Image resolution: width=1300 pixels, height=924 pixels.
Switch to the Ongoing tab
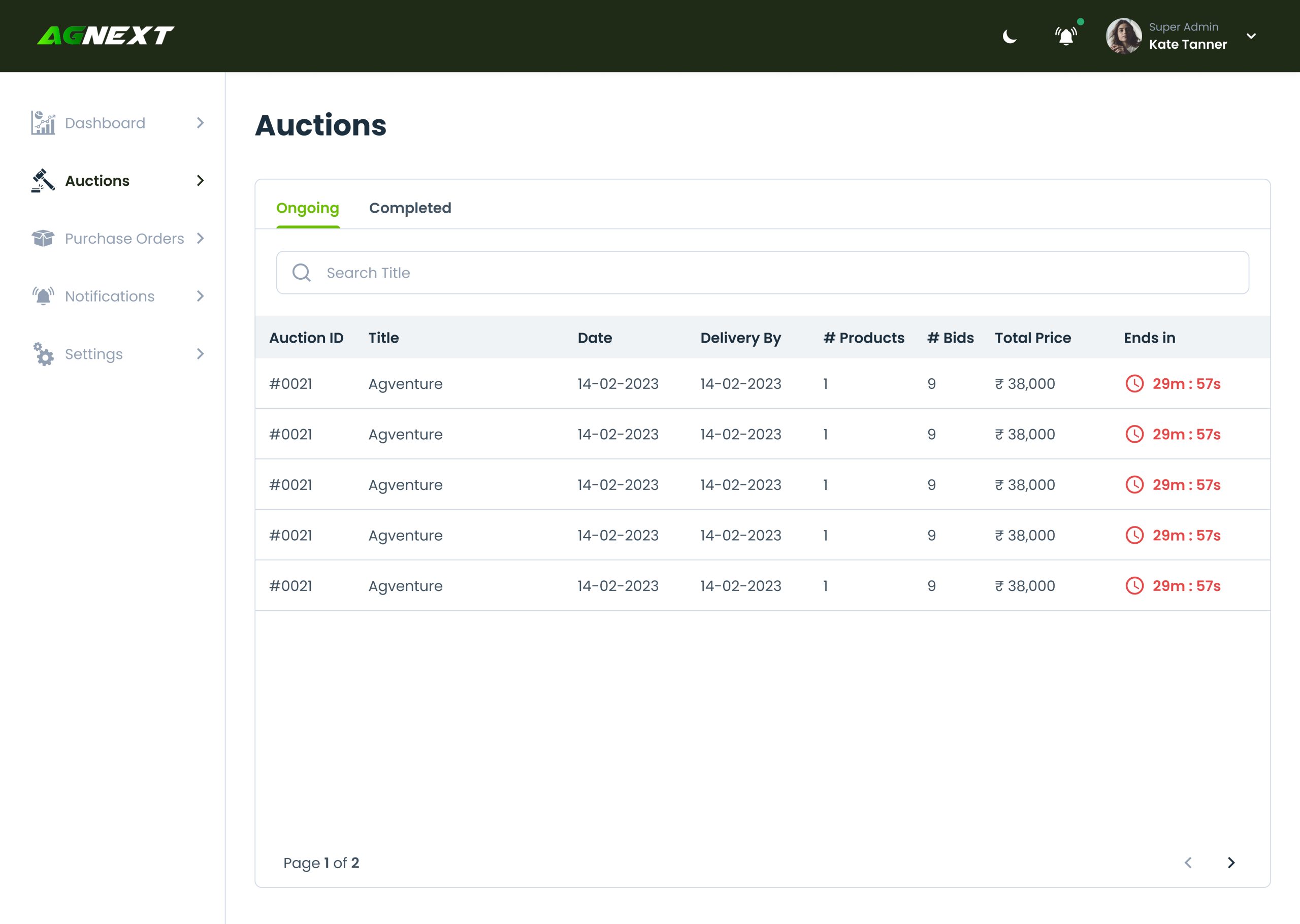click(x=308, y=208)
